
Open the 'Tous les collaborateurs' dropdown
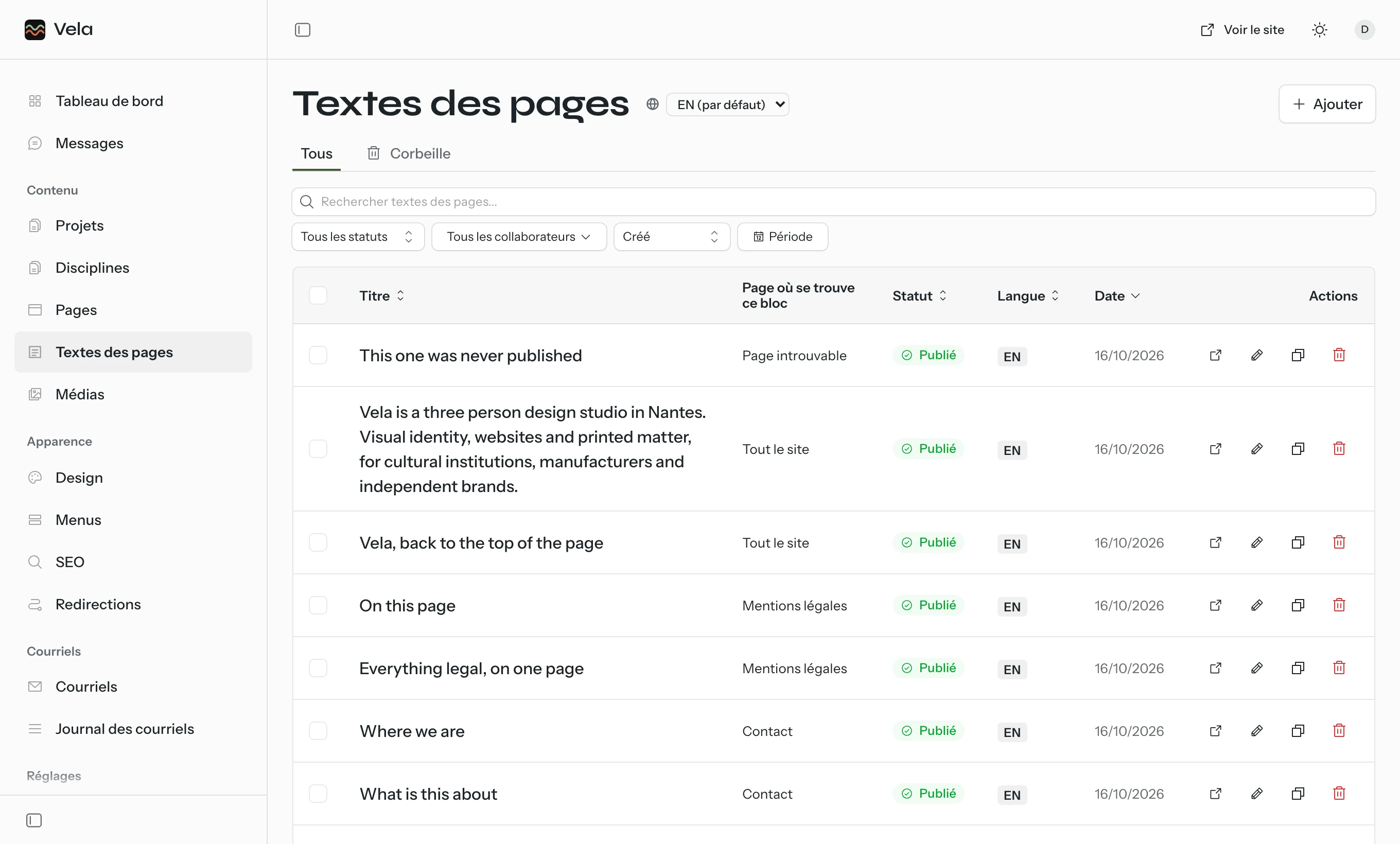point(519,236)
